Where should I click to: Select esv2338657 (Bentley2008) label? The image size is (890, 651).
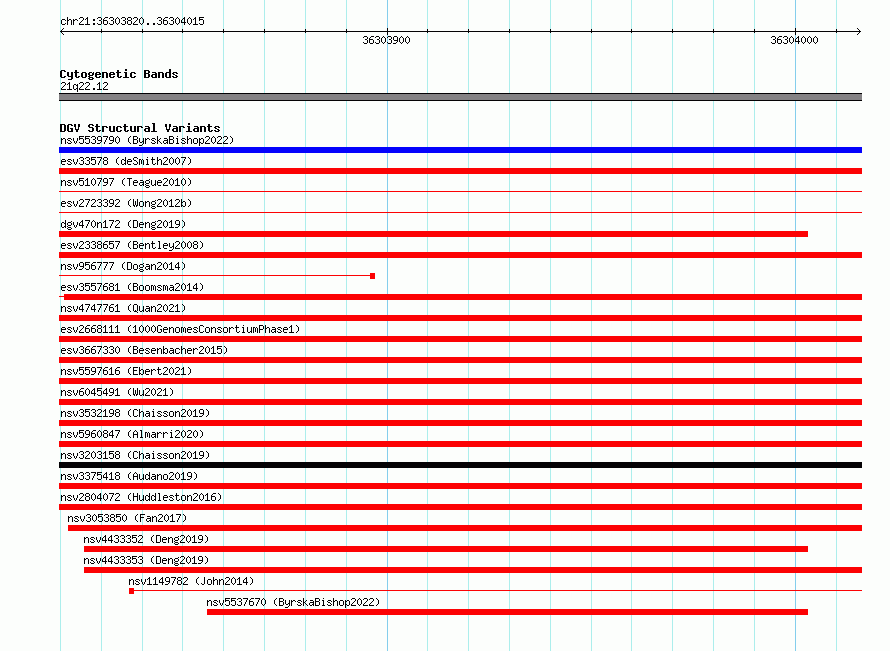(x=132, y=245)
